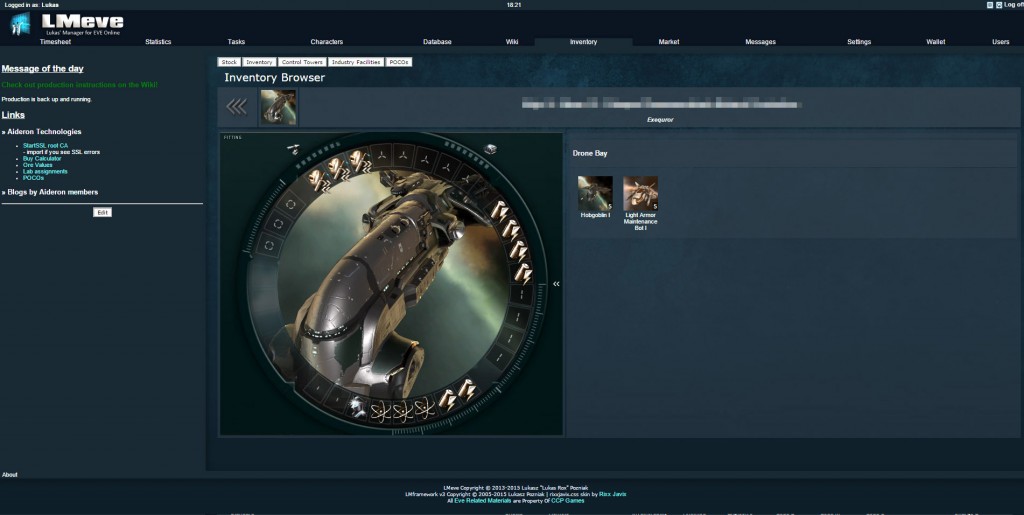Click the drone icon above the fitting wheel
1024x515 pixels.
point(293,149)
